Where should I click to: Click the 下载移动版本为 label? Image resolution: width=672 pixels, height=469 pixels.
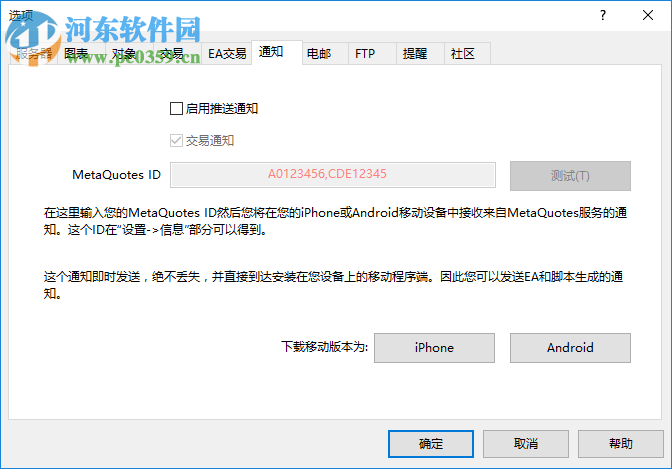(x=324, y=346)
